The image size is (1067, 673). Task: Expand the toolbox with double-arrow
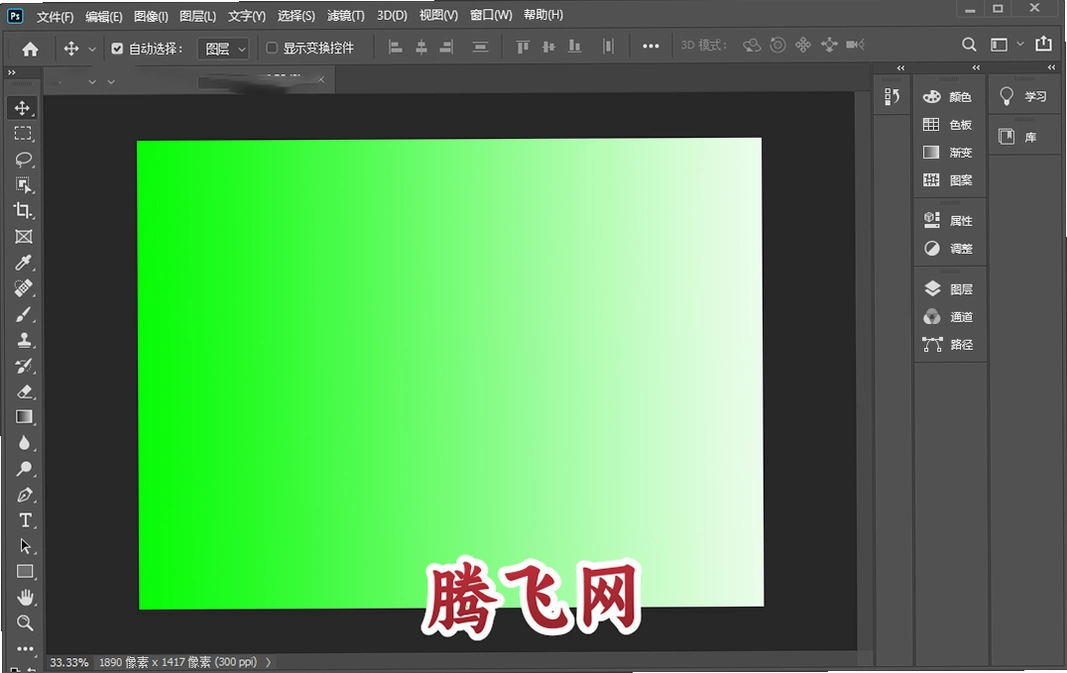[x=12, y=72]
